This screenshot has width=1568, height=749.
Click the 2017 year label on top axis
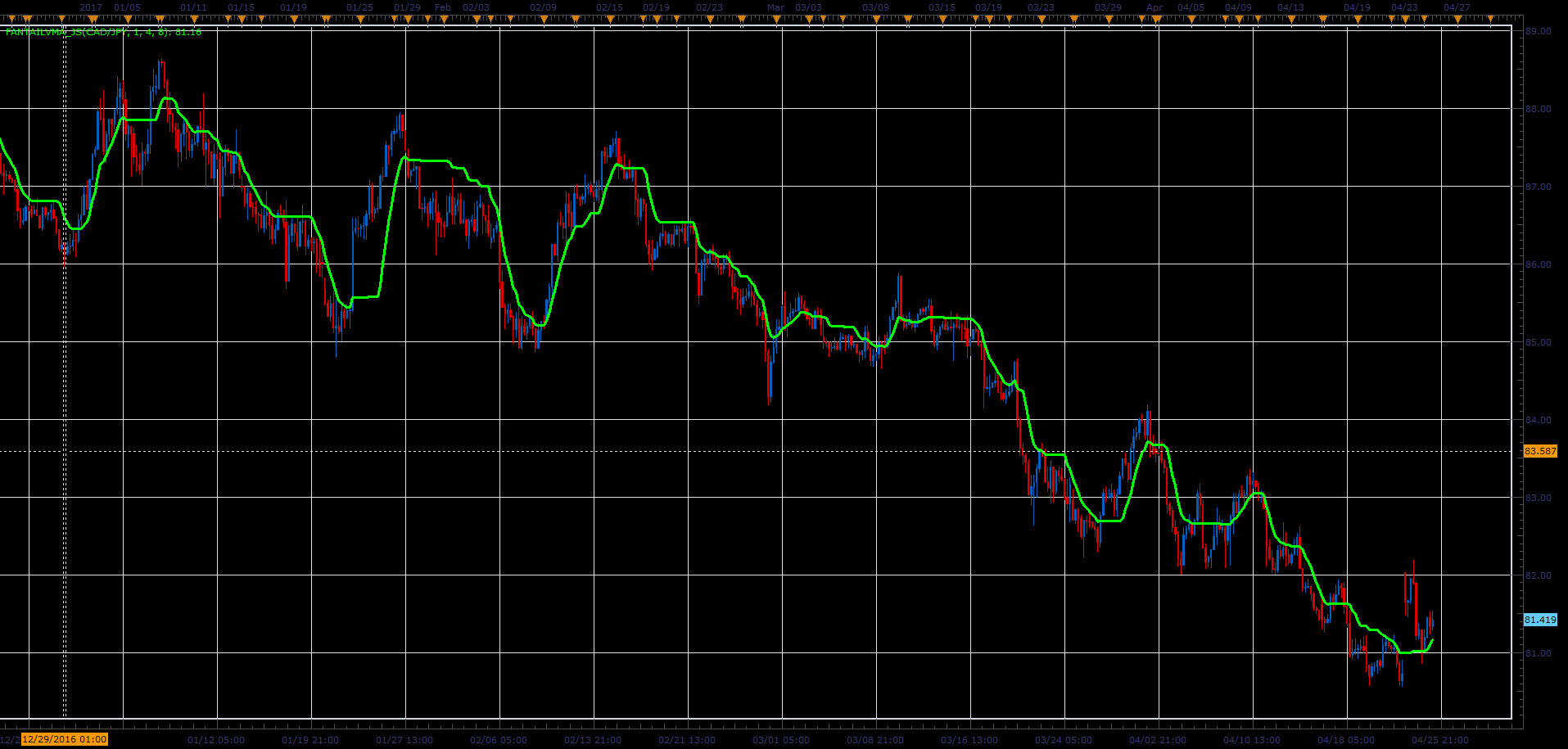point(91,7)
